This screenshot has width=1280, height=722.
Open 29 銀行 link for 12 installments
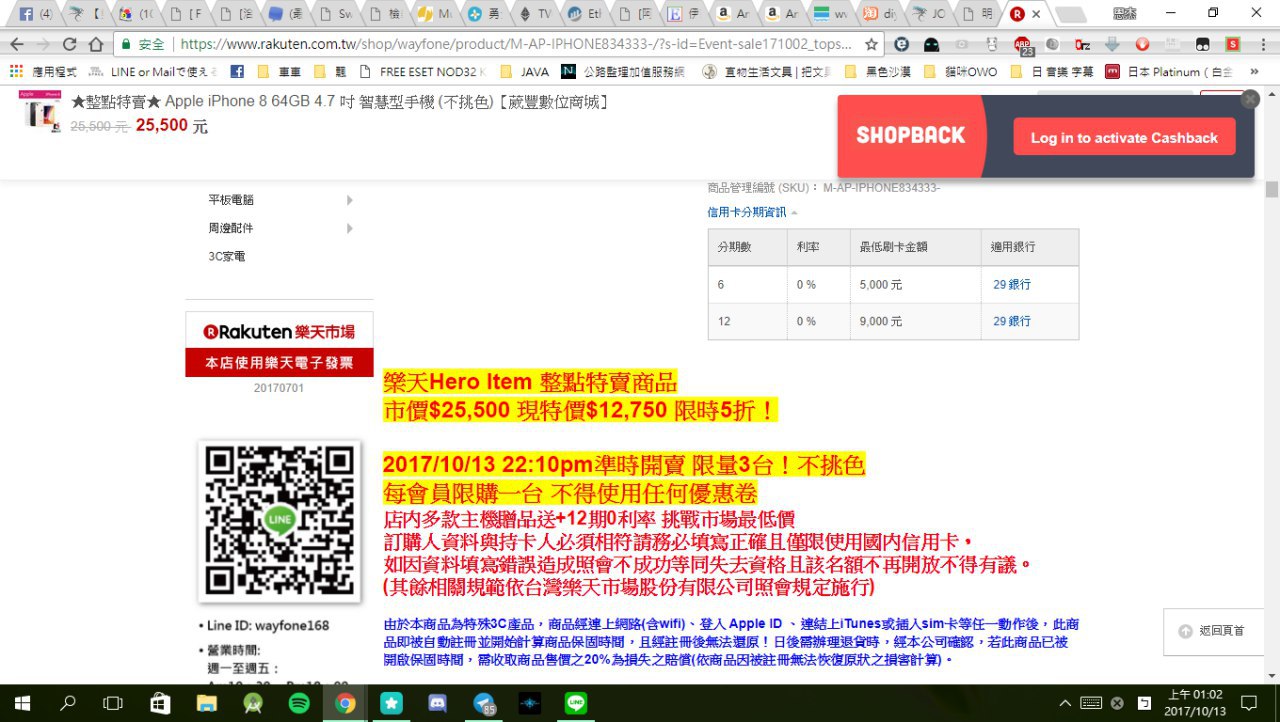point(1012,321)
